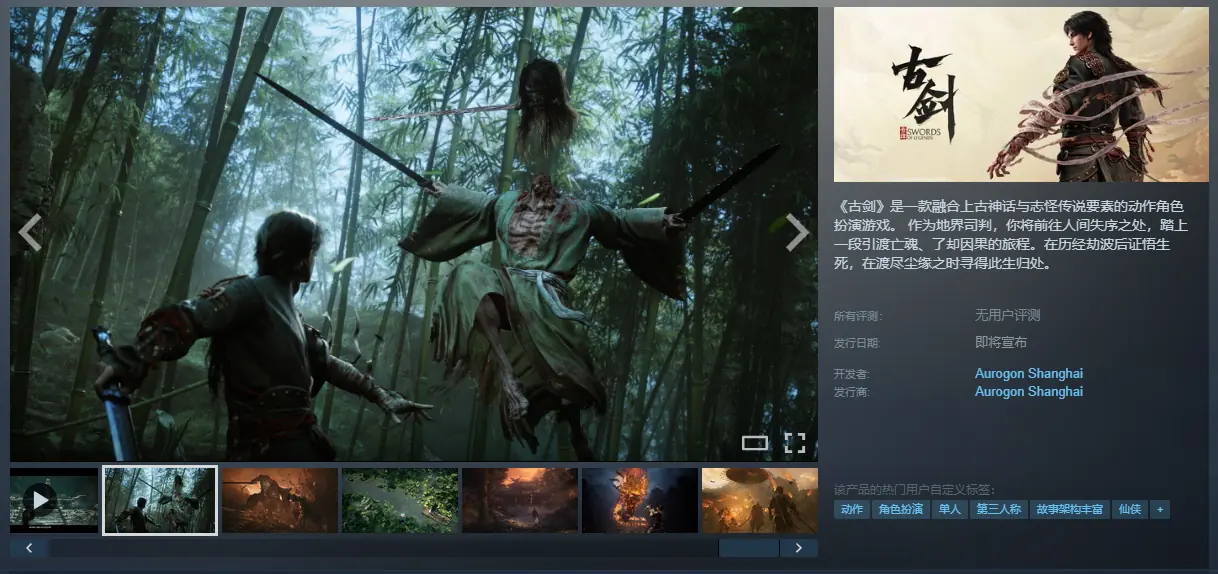Go to next screenshot with right arrow
The image size is (1218, 574).
pos(797,232)
